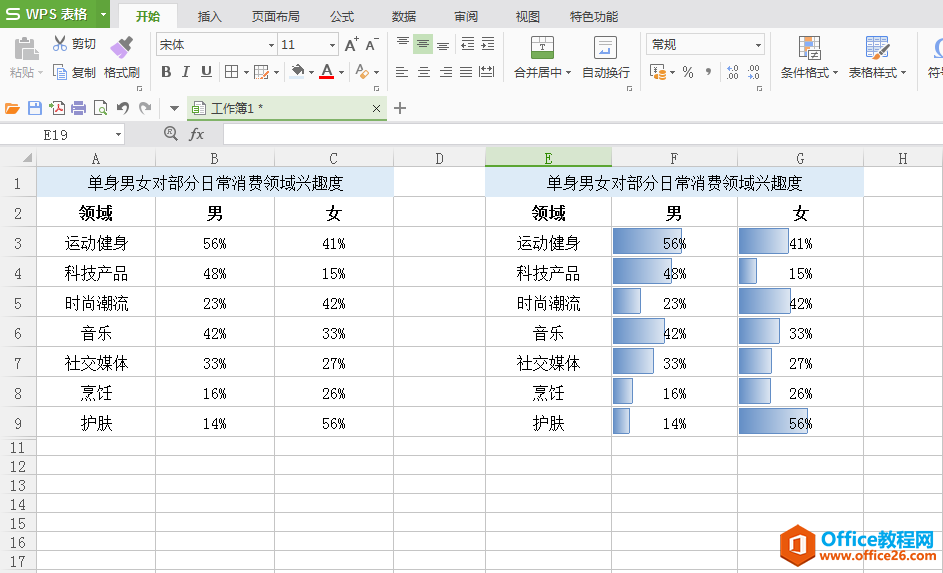Open Conditional Formatting (条件格式) menu
The width and height of the screenshot is (943, 573).
click(x=809, y=58)
